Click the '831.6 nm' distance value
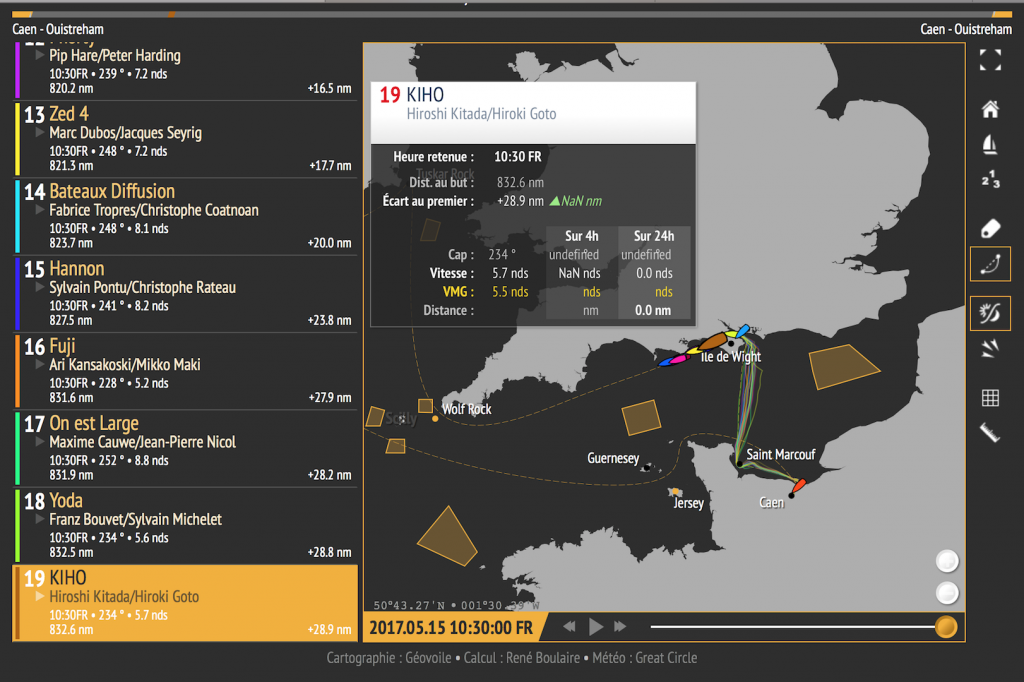This screenshot has height=682, width=1024. click(71, 397)
